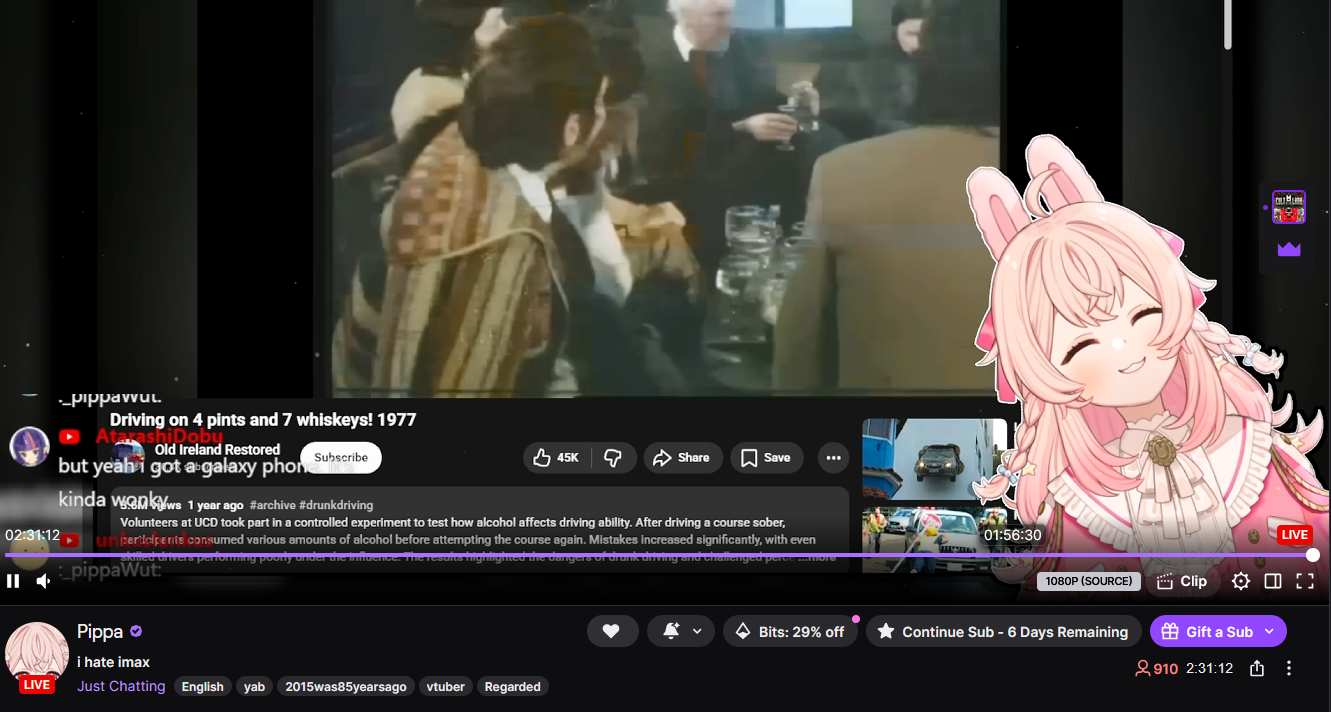Click the user icon beside viewer count
This screenshot has width=1331, height=712.
(x=1143, y=668)
